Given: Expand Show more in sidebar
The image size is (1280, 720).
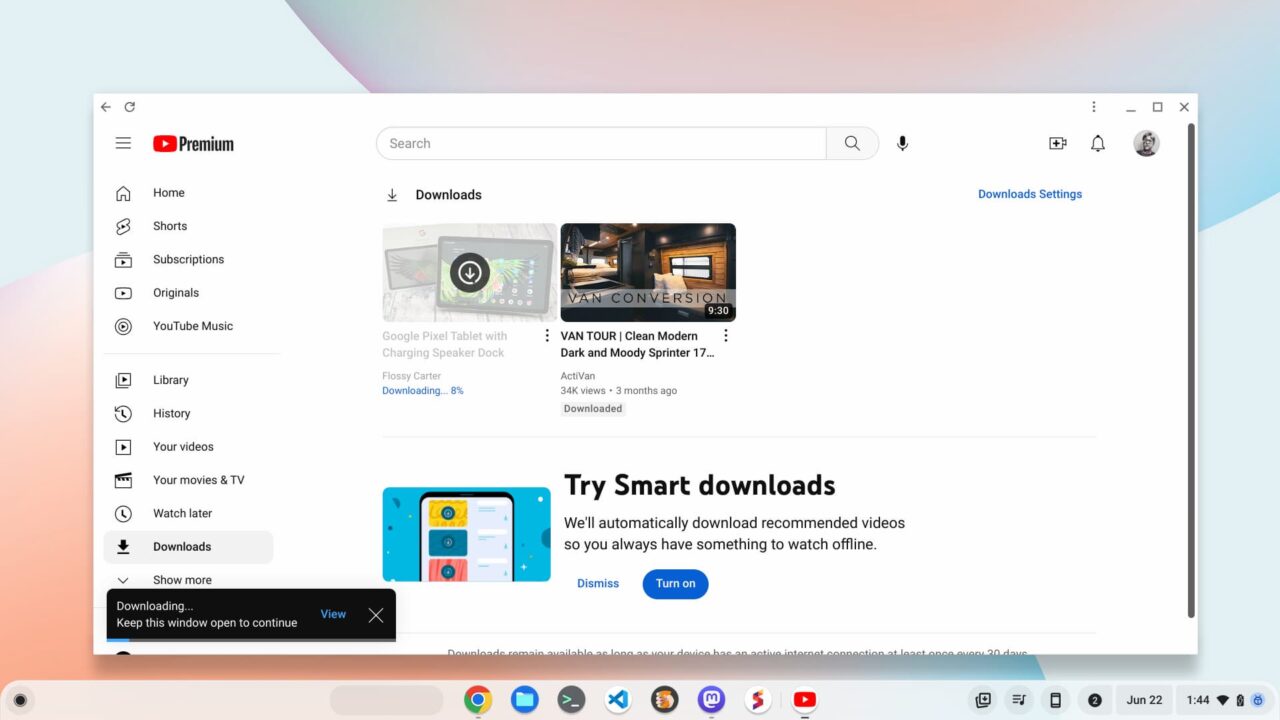Looking at the screenshot, I should [188, 580].
